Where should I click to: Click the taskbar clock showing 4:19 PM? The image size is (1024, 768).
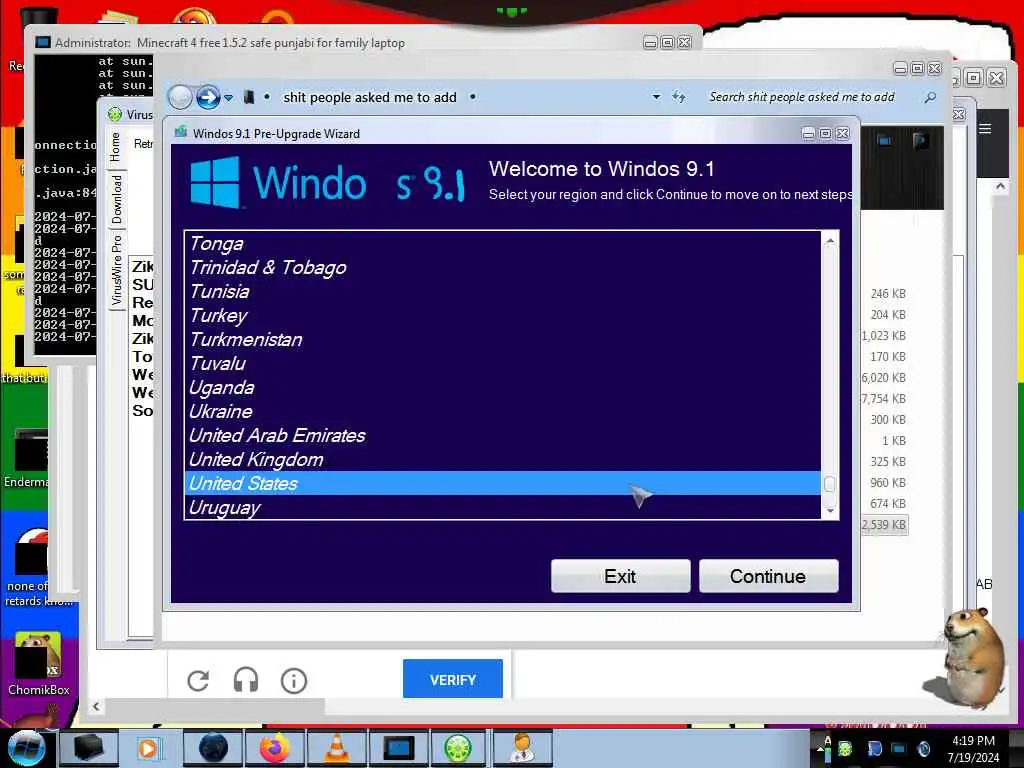coord(973,749)
